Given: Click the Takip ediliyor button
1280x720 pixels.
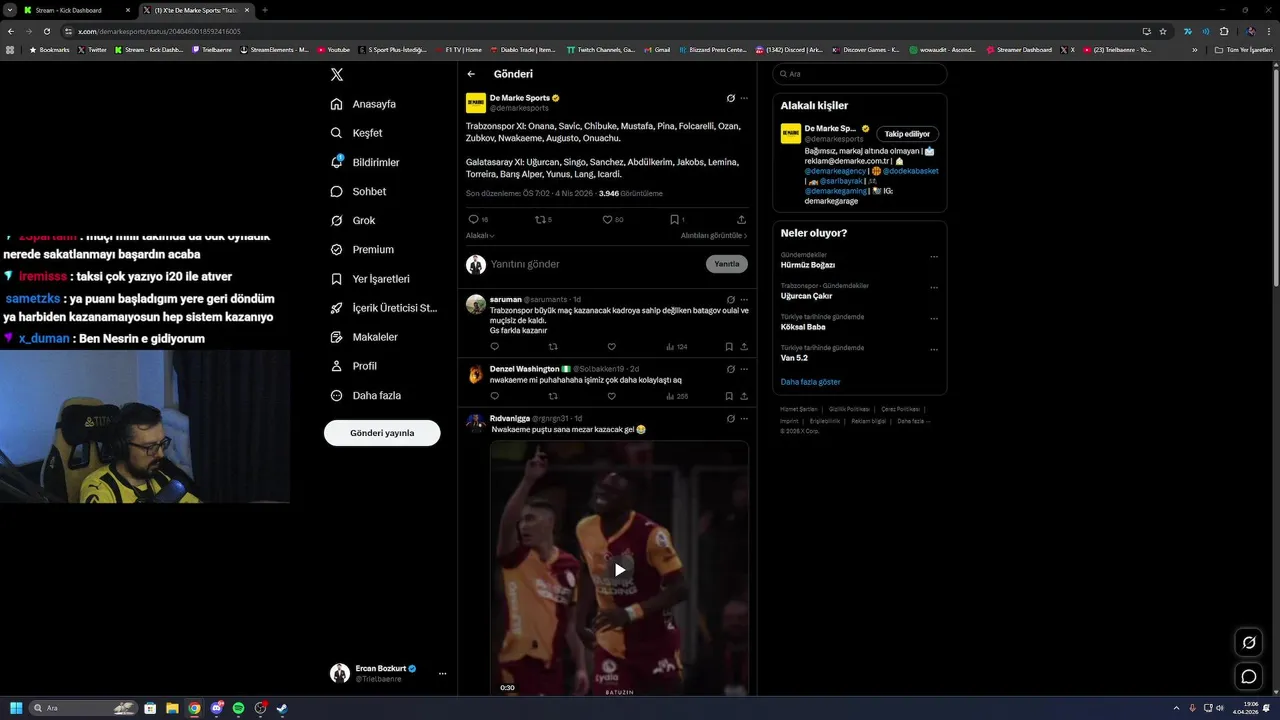Looking at the screenshot, I should click(907, 134).
